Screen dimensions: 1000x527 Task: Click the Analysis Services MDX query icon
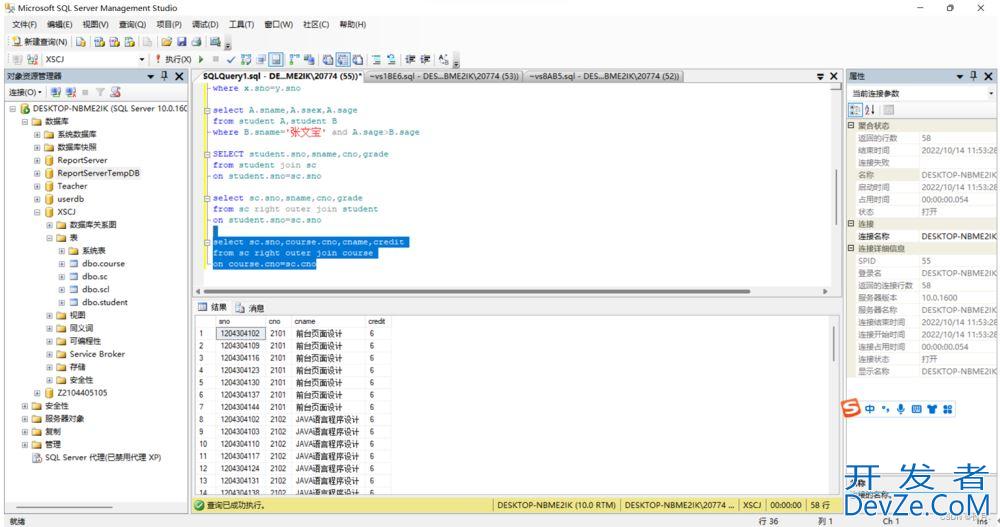tap(99, 41)
